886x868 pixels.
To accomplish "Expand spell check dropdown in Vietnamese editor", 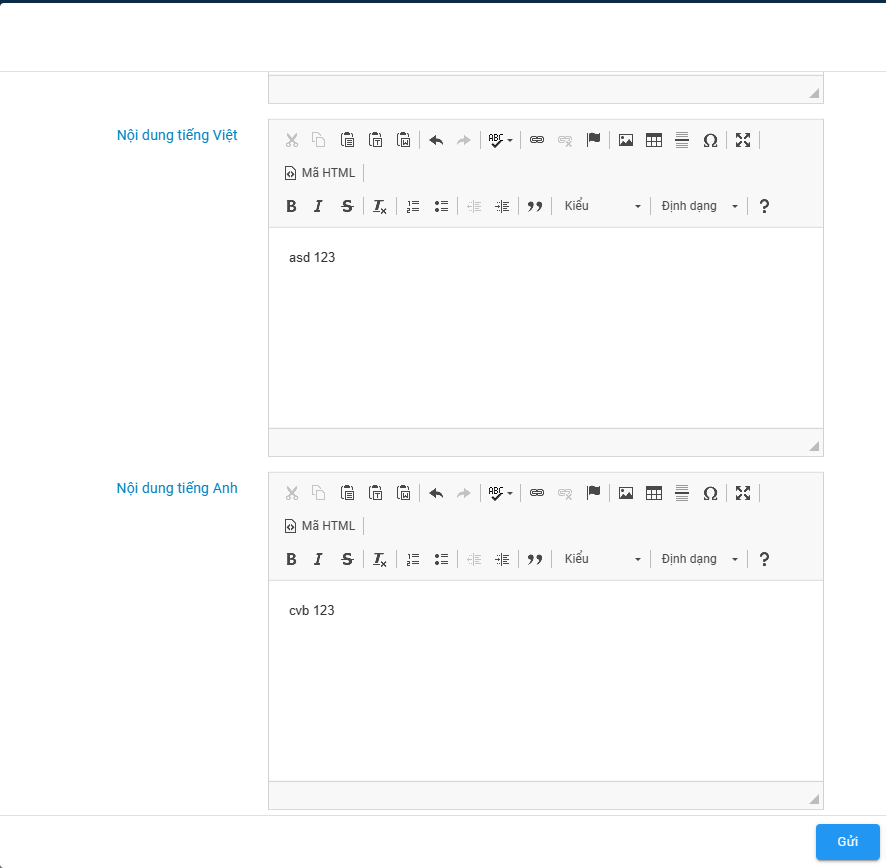I will tap(509, 140).
